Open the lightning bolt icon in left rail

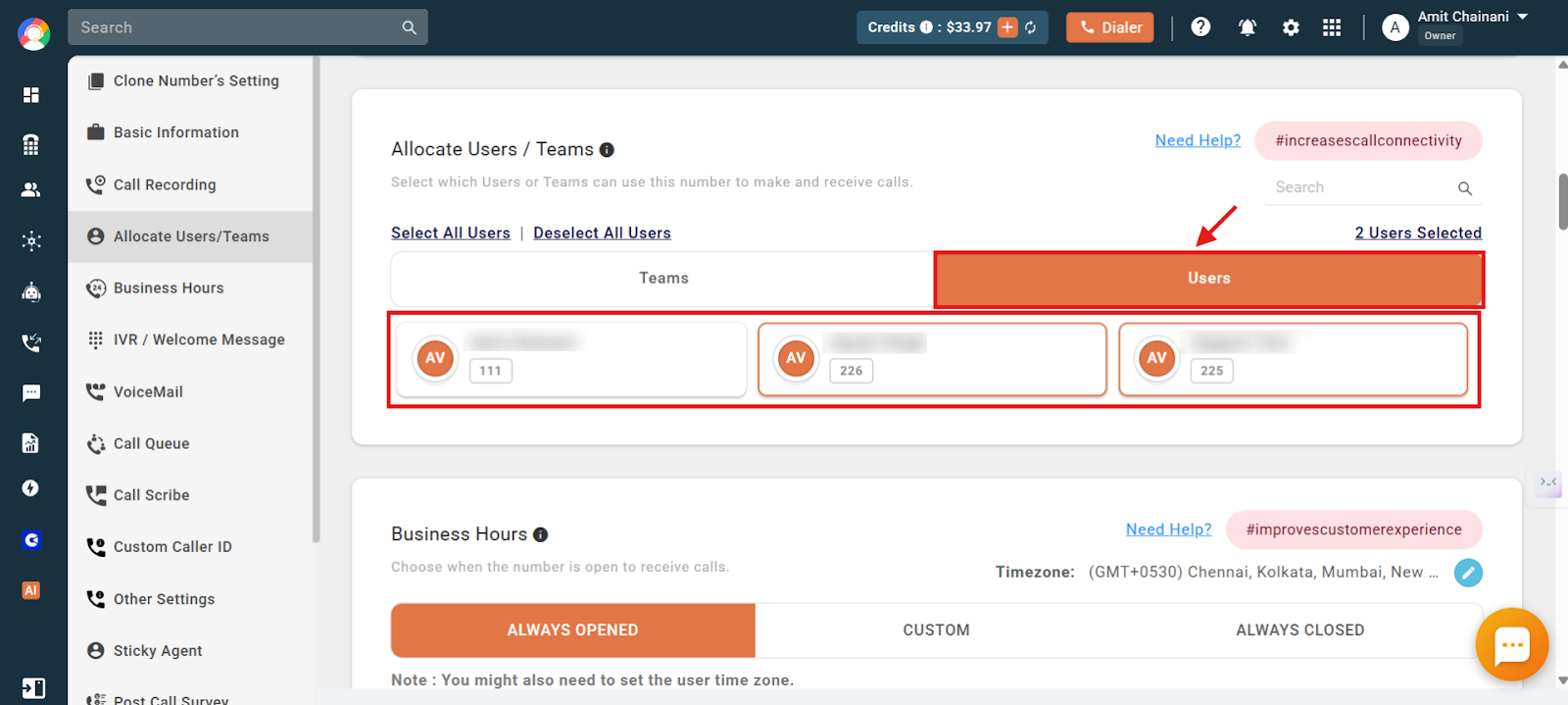click(31, 488)
